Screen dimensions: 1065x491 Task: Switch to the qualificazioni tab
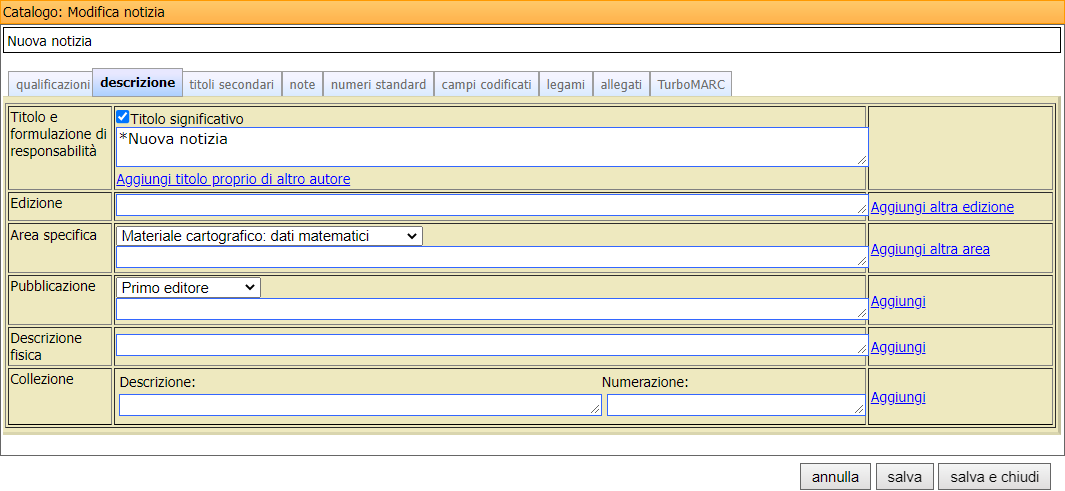(x=52, y=85)
